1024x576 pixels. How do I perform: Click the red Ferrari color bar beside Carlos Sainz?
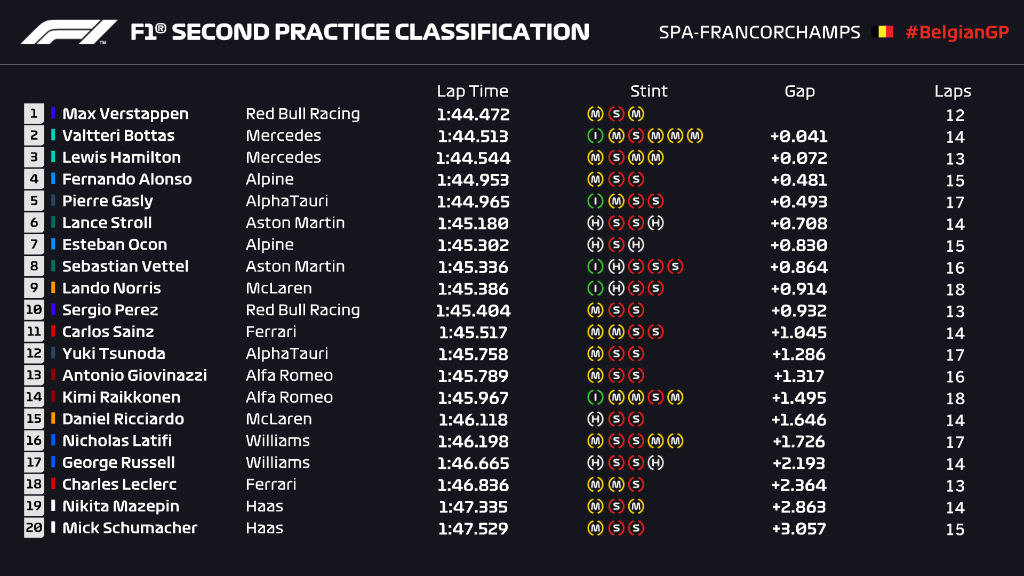pyautogui.click(x=54, y=332)
